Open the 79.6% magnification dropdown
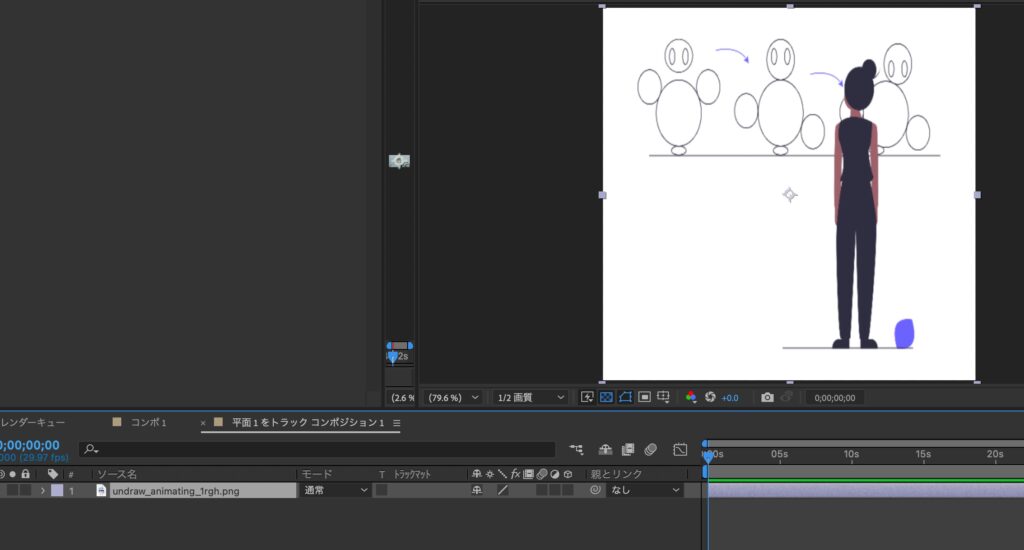Viewport: 1024px width, 550px height. [x=454, y=397]
